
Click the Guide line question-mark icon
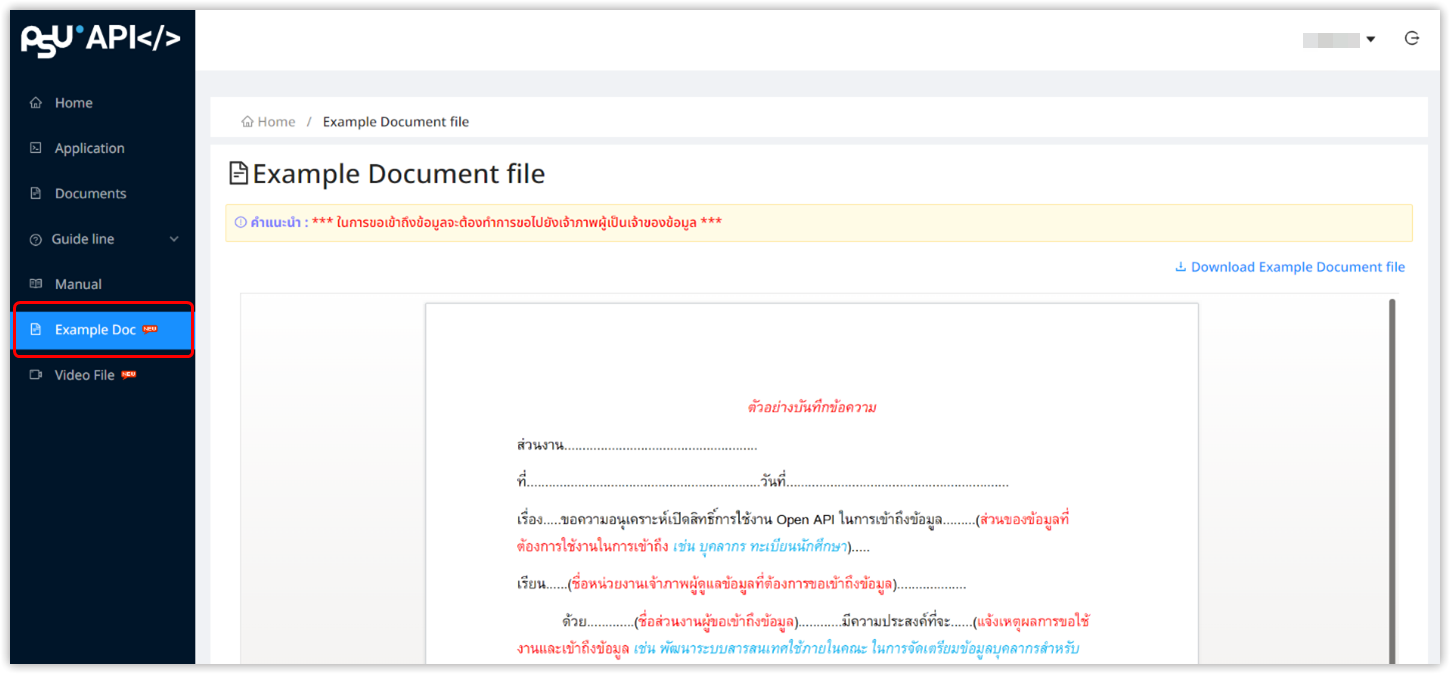[36, 239]
